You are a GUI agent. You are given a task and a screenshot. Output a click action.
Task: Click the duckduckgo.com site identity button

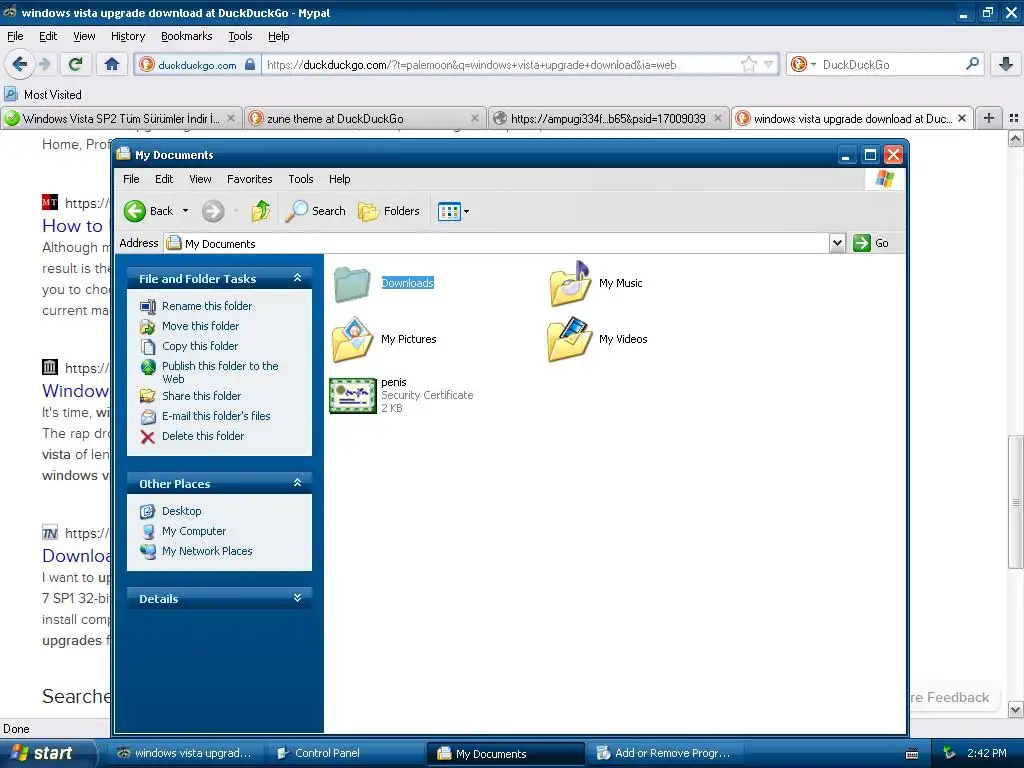coord(197,65)
